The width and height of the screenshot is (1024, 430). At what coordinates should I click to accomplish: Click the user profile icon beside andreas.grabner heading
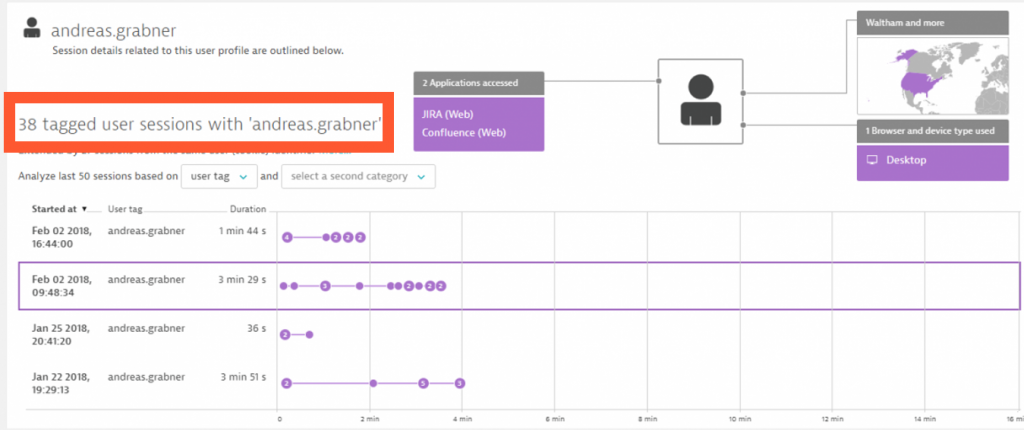33,28
